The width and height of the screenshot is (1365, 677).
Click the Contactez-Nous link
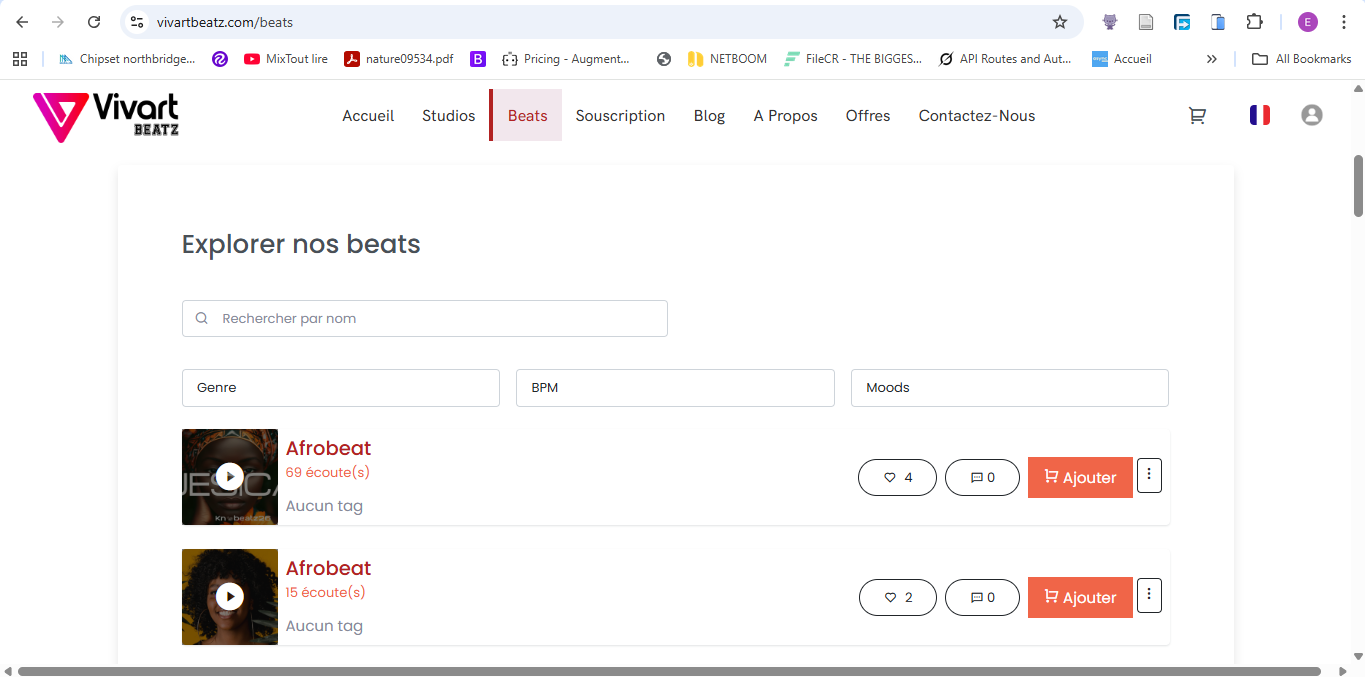click(x=977, y=116)
